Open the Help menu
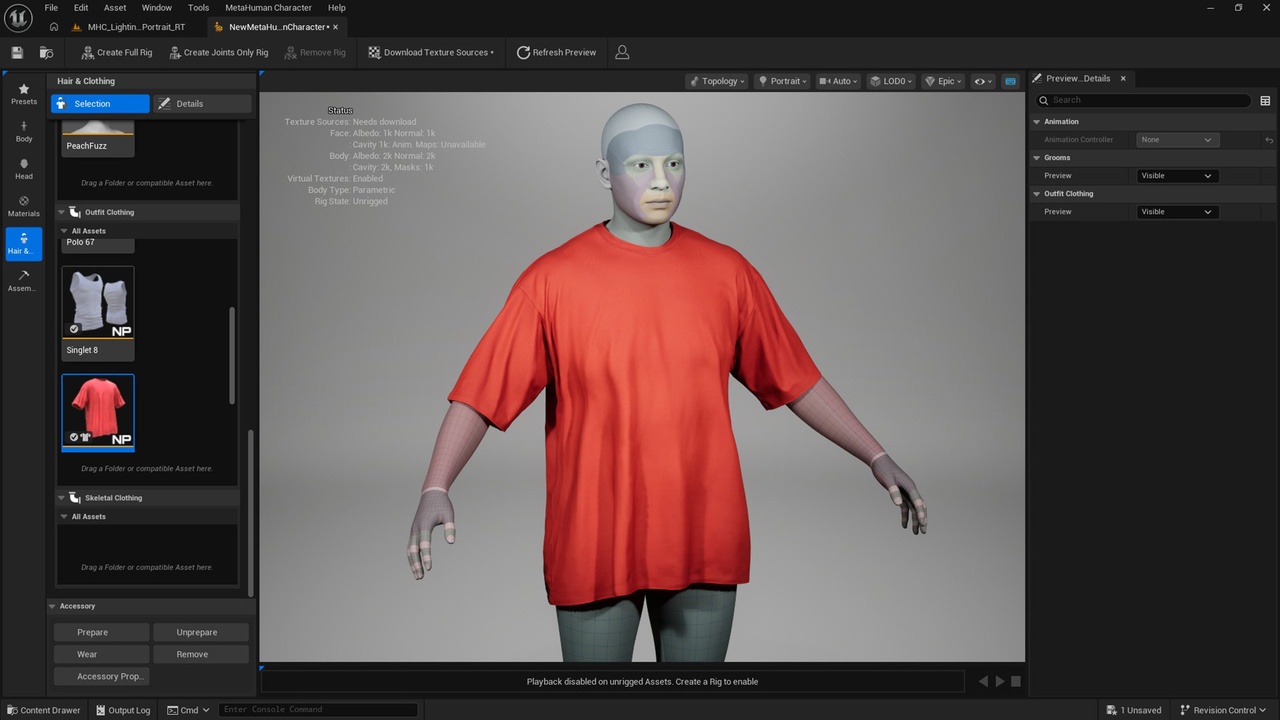1280x720 pixels. [337, 7]
